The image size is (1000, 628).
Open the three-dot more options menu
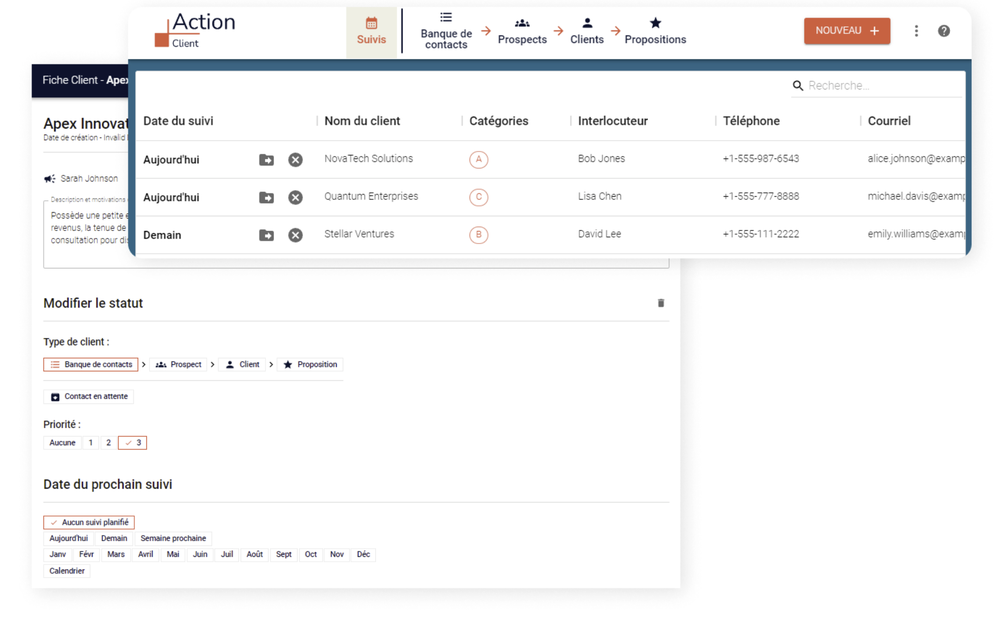tap(916, 31)
